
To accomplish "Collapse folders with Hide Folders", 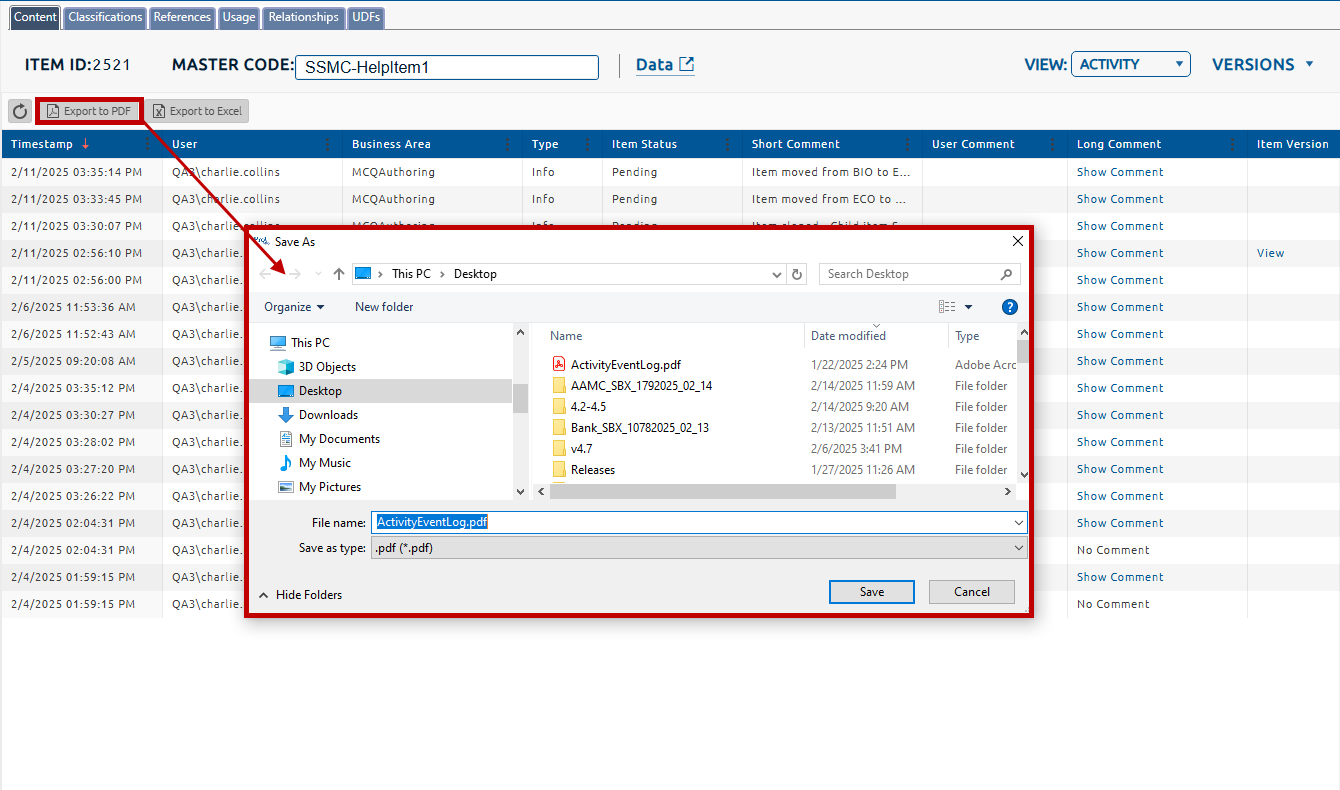I will (300, 595).
